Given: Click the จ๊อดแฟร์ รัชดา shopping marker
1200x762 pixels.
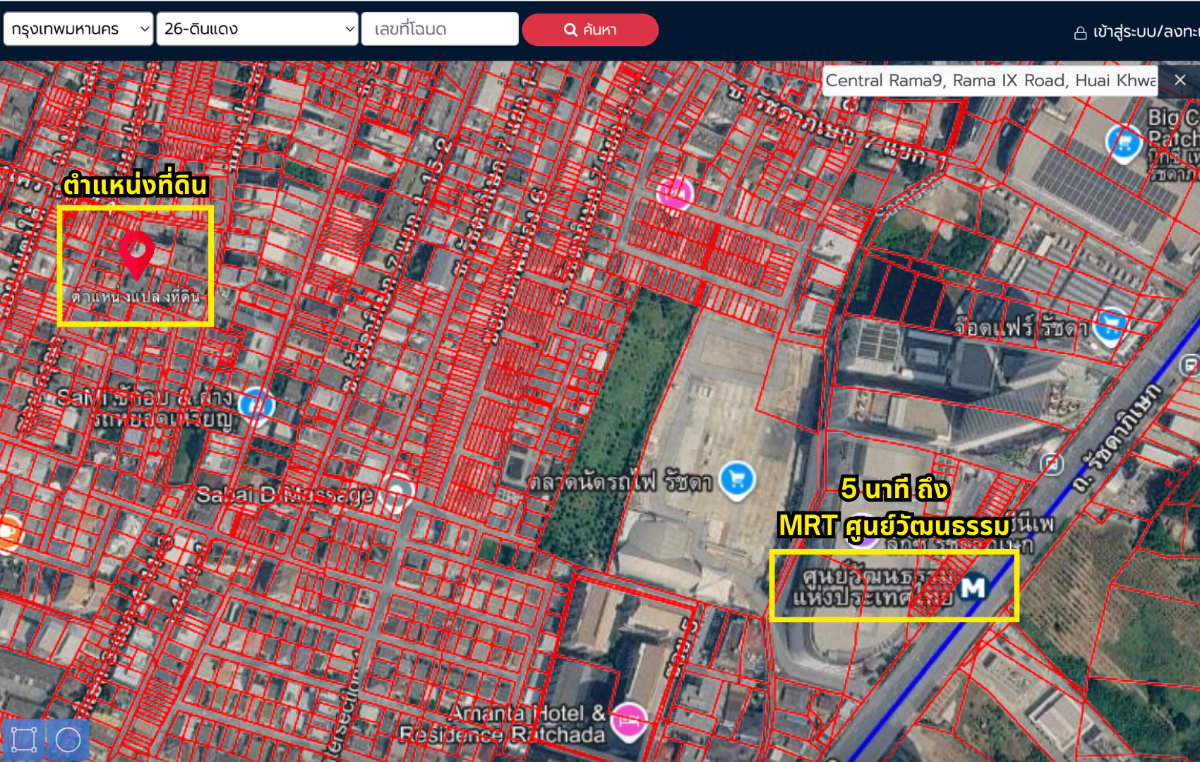Looking at the screenshot, I should click(1109, 324).
